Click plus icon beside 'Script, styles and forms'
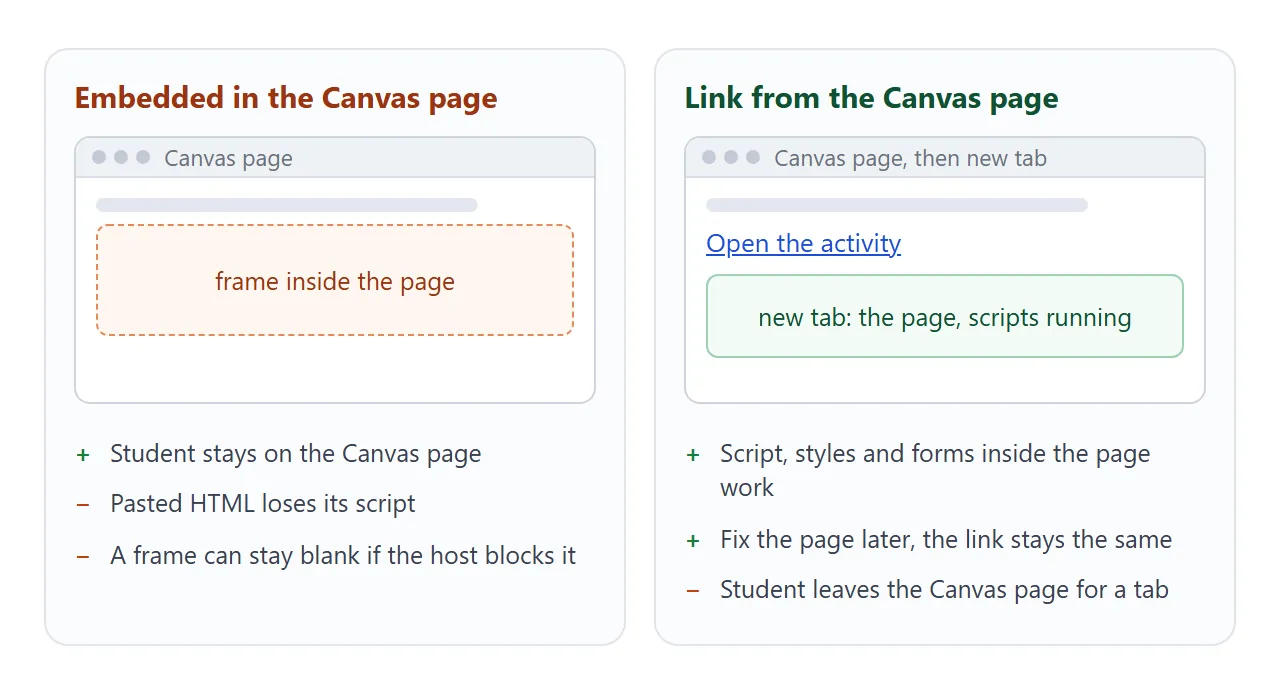This screenshot has height=690, width=1280. click(693, 455)
